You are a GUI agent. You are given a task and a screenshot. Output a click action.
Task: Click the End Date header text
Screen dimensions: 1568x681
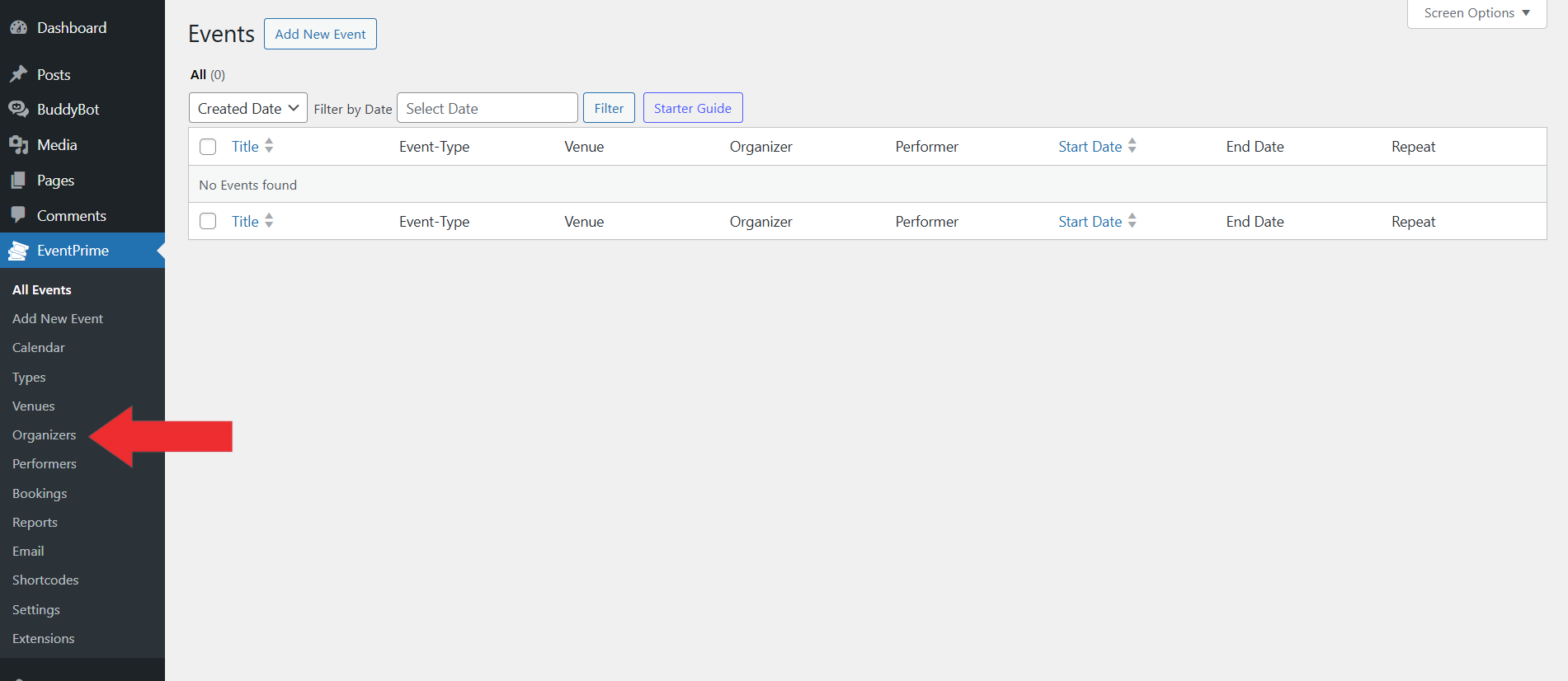point(1255,147)
